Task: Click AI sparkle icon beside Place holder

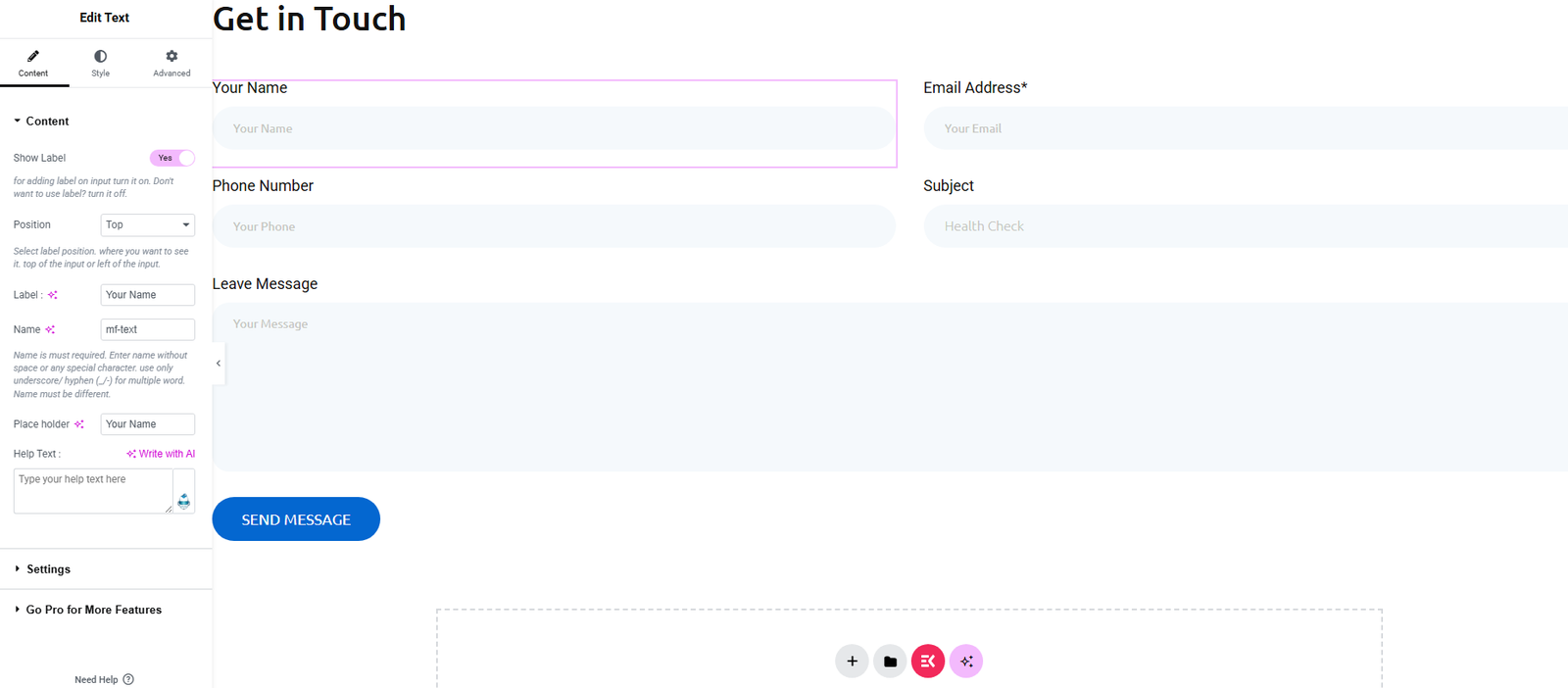Action: pos(79,424)
